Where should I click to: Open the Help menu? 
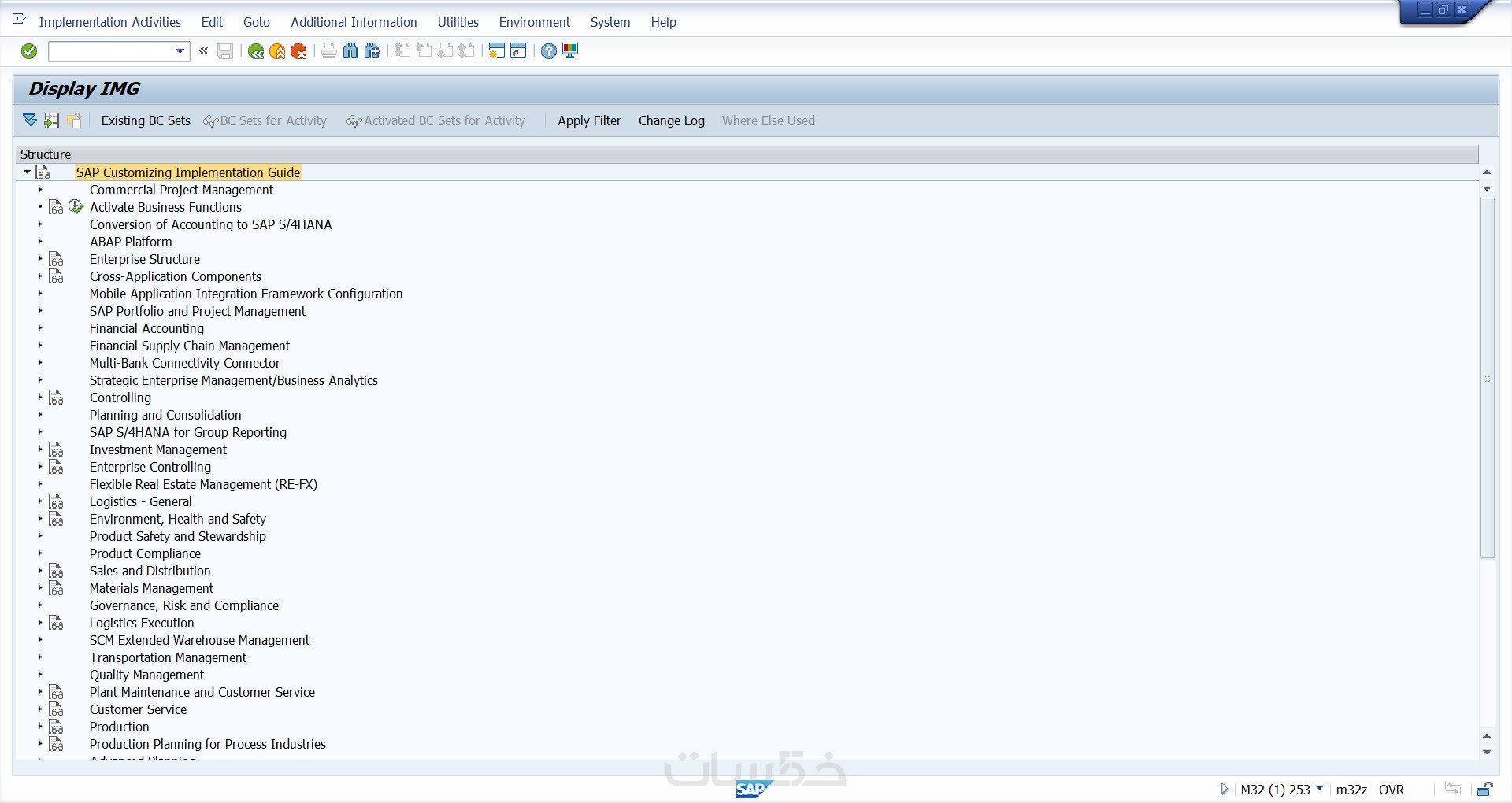pyautogui.click(x=664, y=22)
